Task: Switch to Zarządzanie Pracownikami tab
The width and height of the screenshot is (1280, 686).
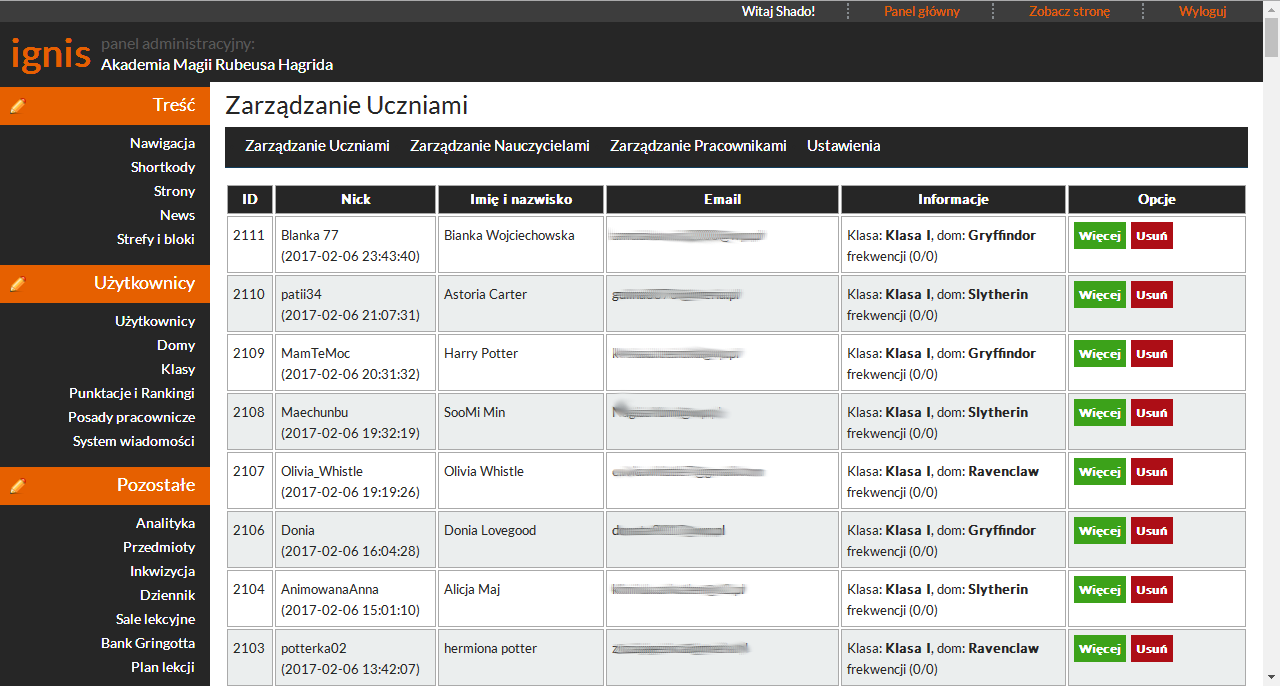Action: (698, 146)
